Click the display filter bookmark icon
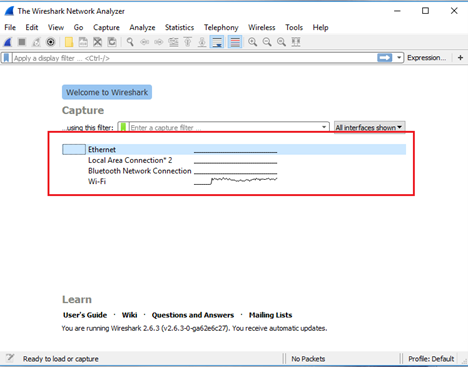This screenshot has width=468, height=367. (x=6, y=58)
